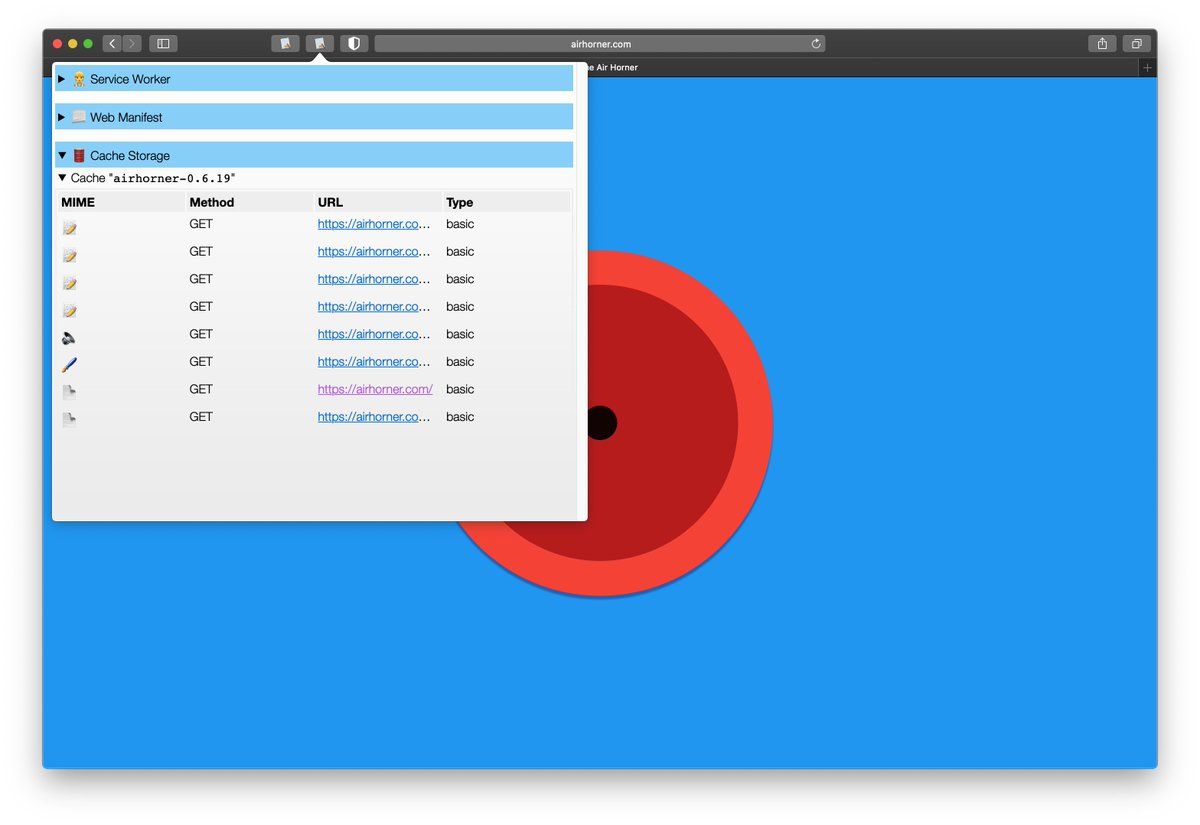
Task: Click the paintbrush MIME icon in the cache table
Action: 69,365
